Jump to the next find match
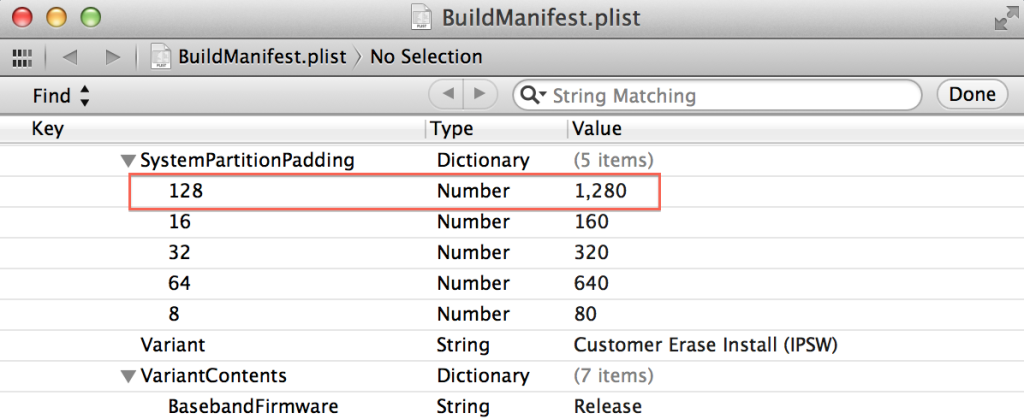Image resolution: width=1024 pixels, height=419 pixels. tap(480, 95)
